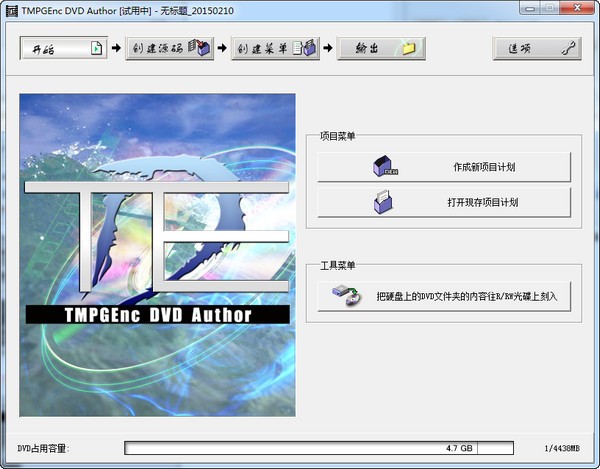Click the DVD capacity usage bar
This screenshot has width=600, height=469.
pos(319,448)
